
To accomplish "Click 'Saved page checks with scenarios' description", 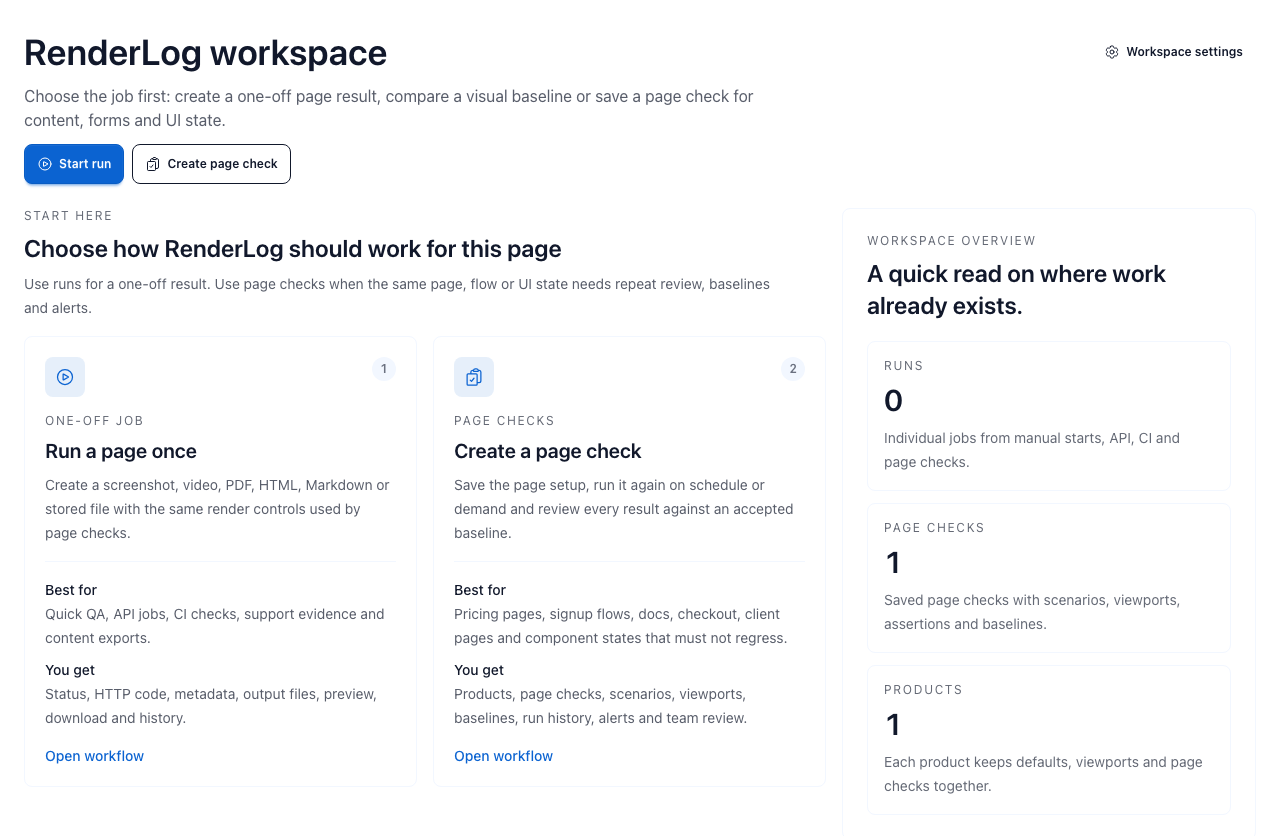I will point(1032,612).
